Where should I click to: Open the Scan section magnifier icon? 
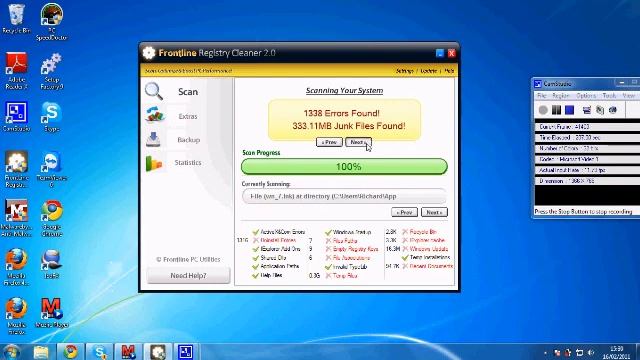point(154,91)
